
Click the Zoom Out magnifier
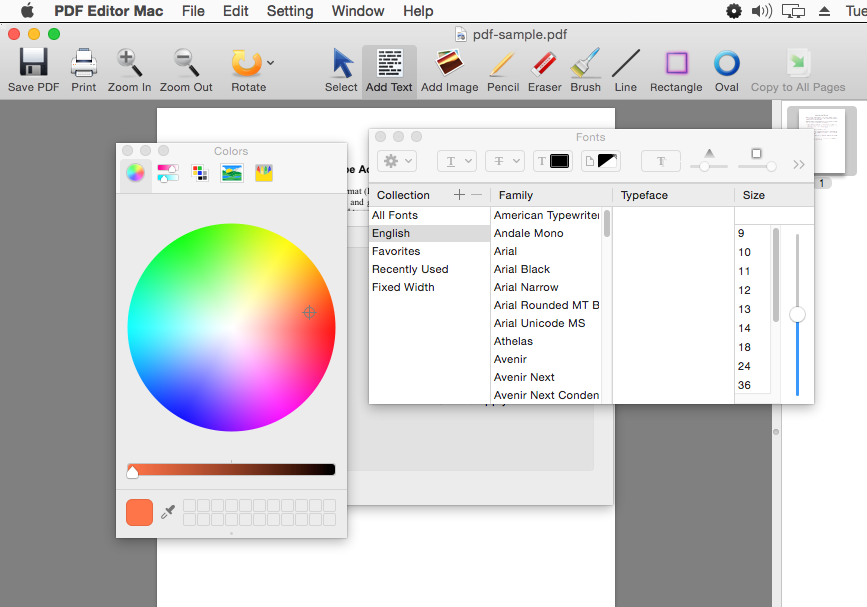point(186,62)
